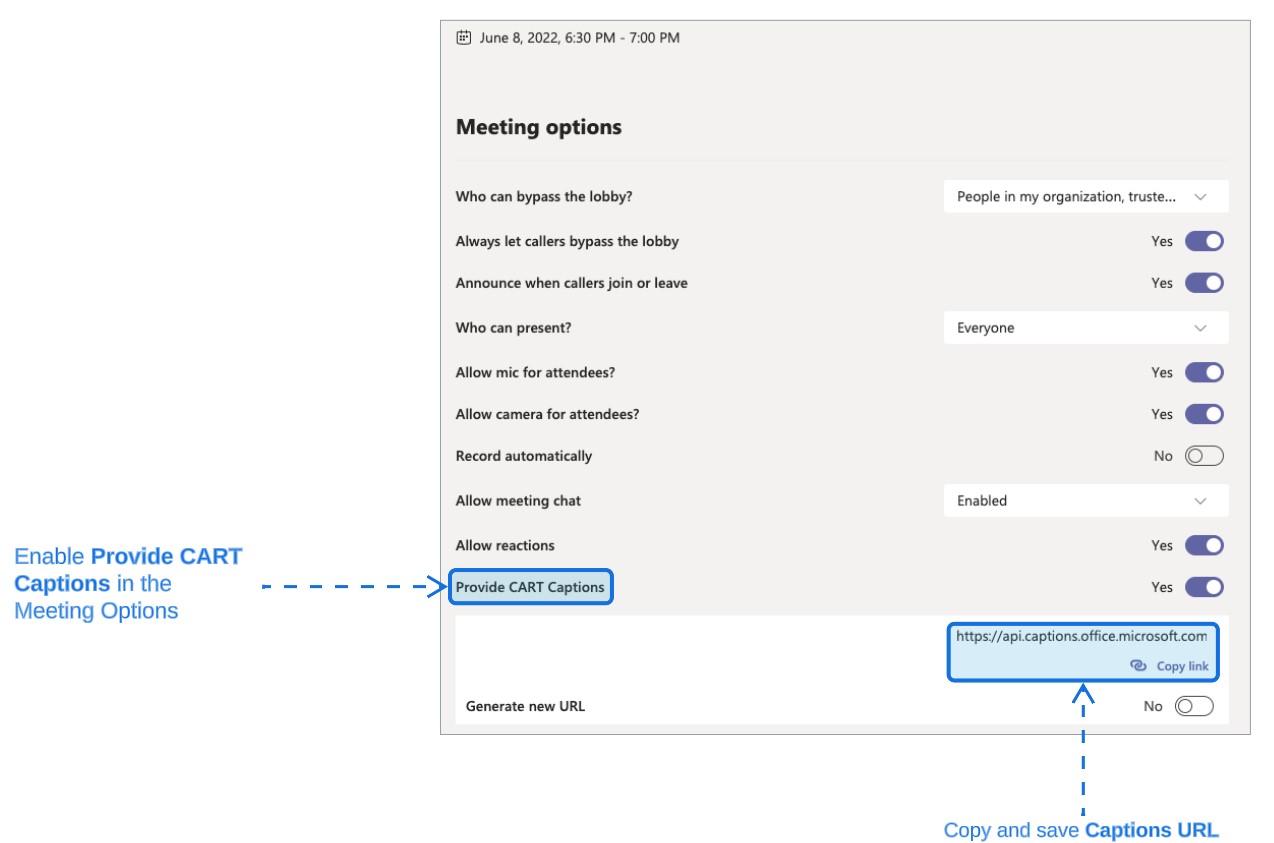The height and width of the screenshot is (843, 1274).
Task: Open the Who can bypass the lobby dropdown
Action: tap(1086, 196)
